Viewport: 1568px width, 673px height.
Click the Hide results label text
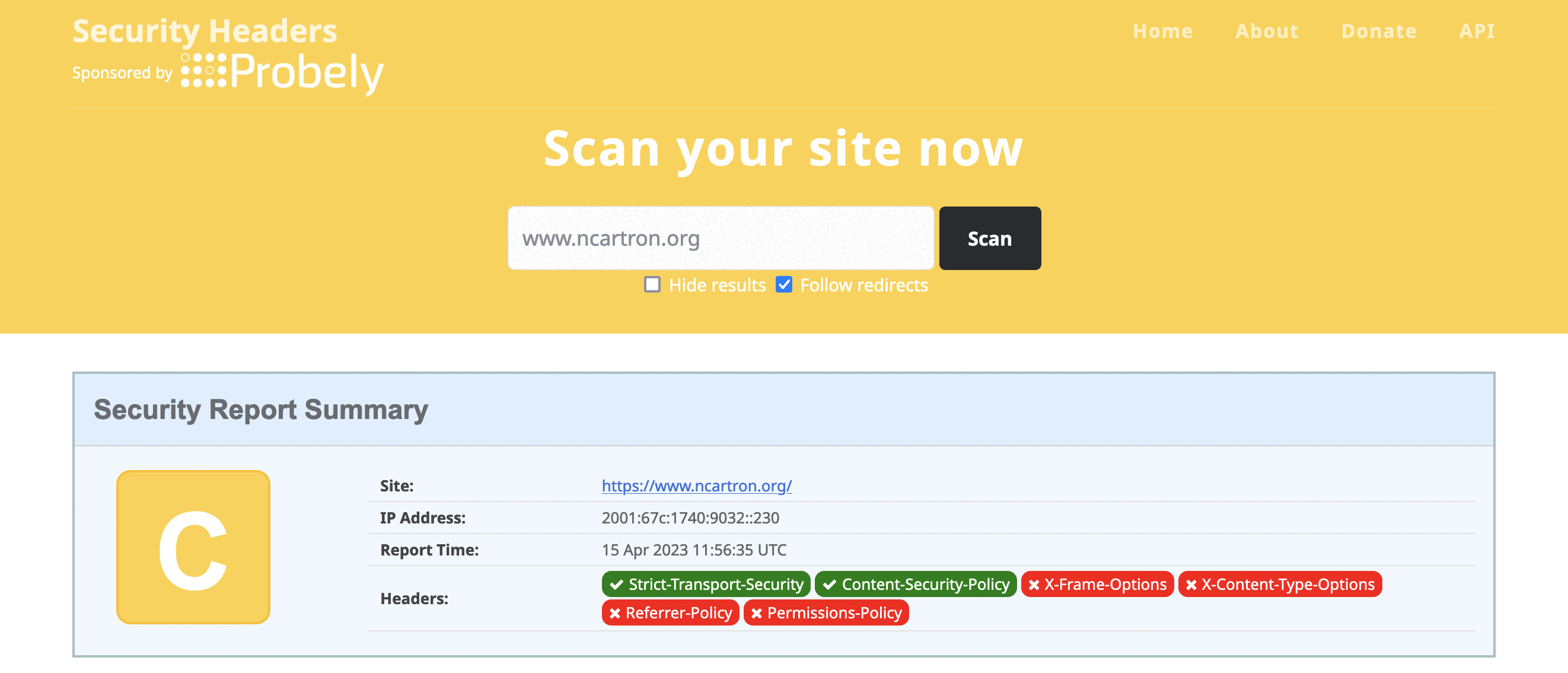(x=716, y=285)
